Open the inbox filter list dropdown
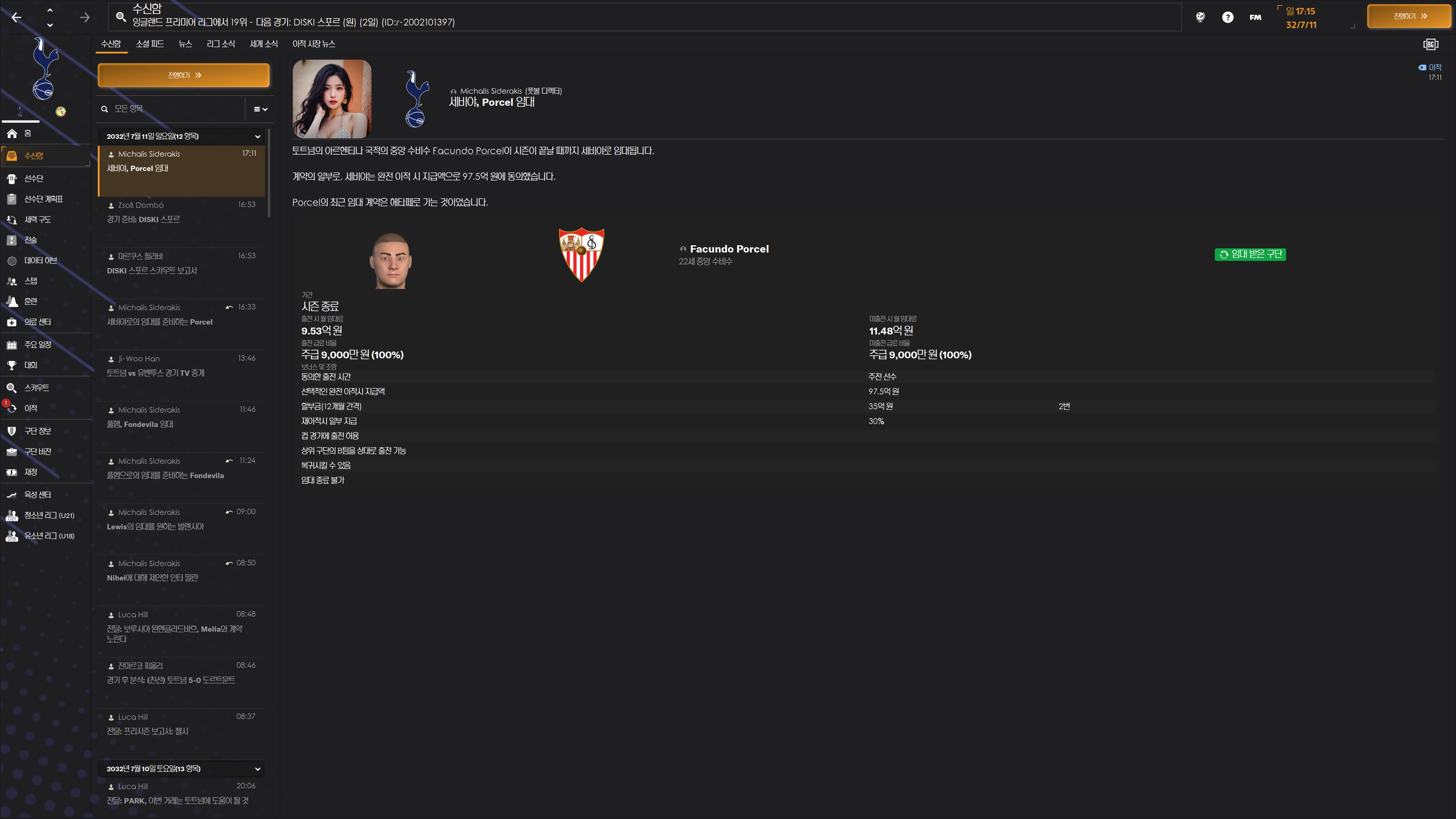This screenshot has height=819, width=1456. pyautogui.click(x=260, y=109)
